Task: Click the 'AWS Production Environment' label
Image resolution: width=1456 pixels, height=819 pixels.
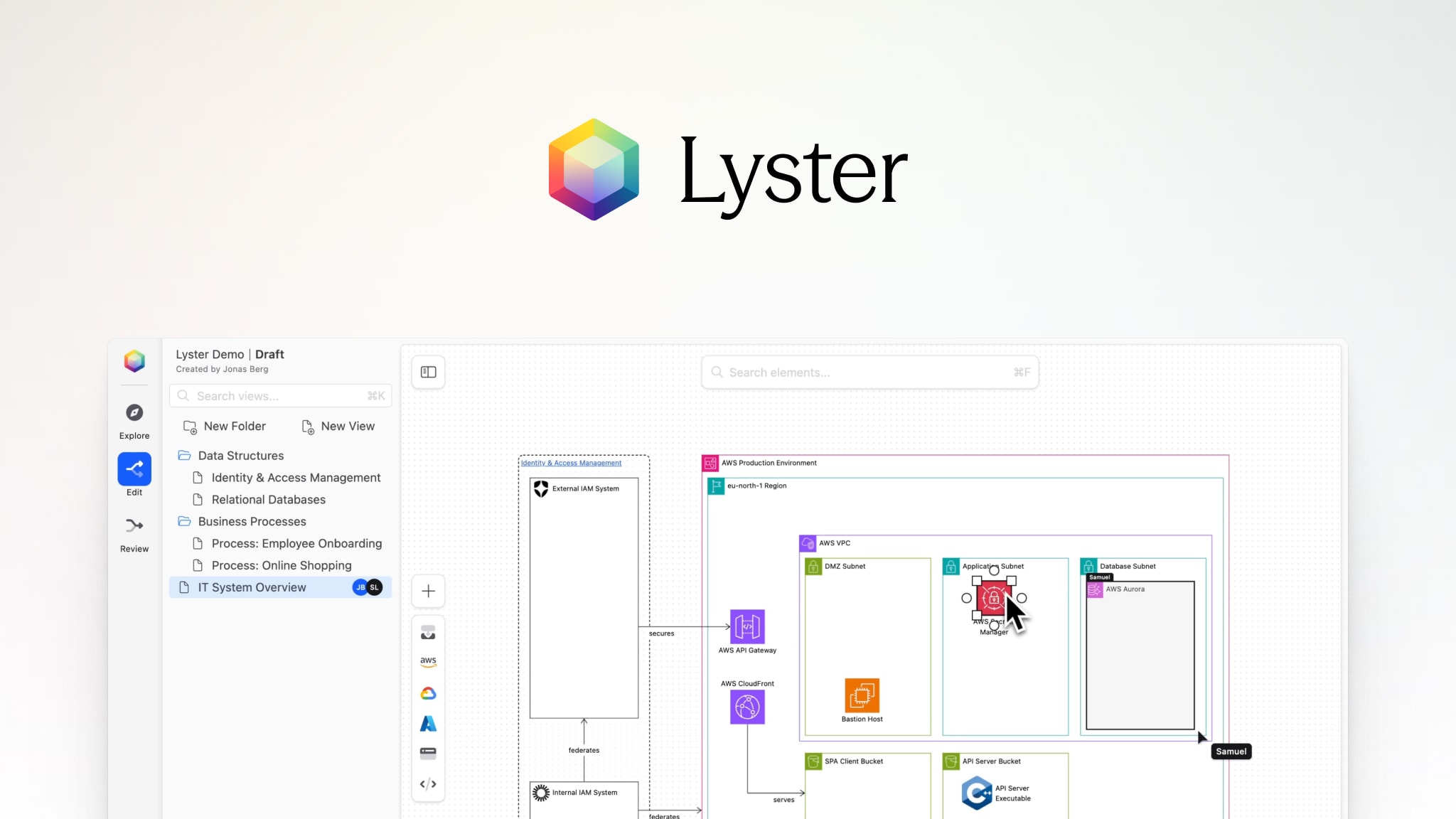Action: pyautogui.click(x=769, y=463)
